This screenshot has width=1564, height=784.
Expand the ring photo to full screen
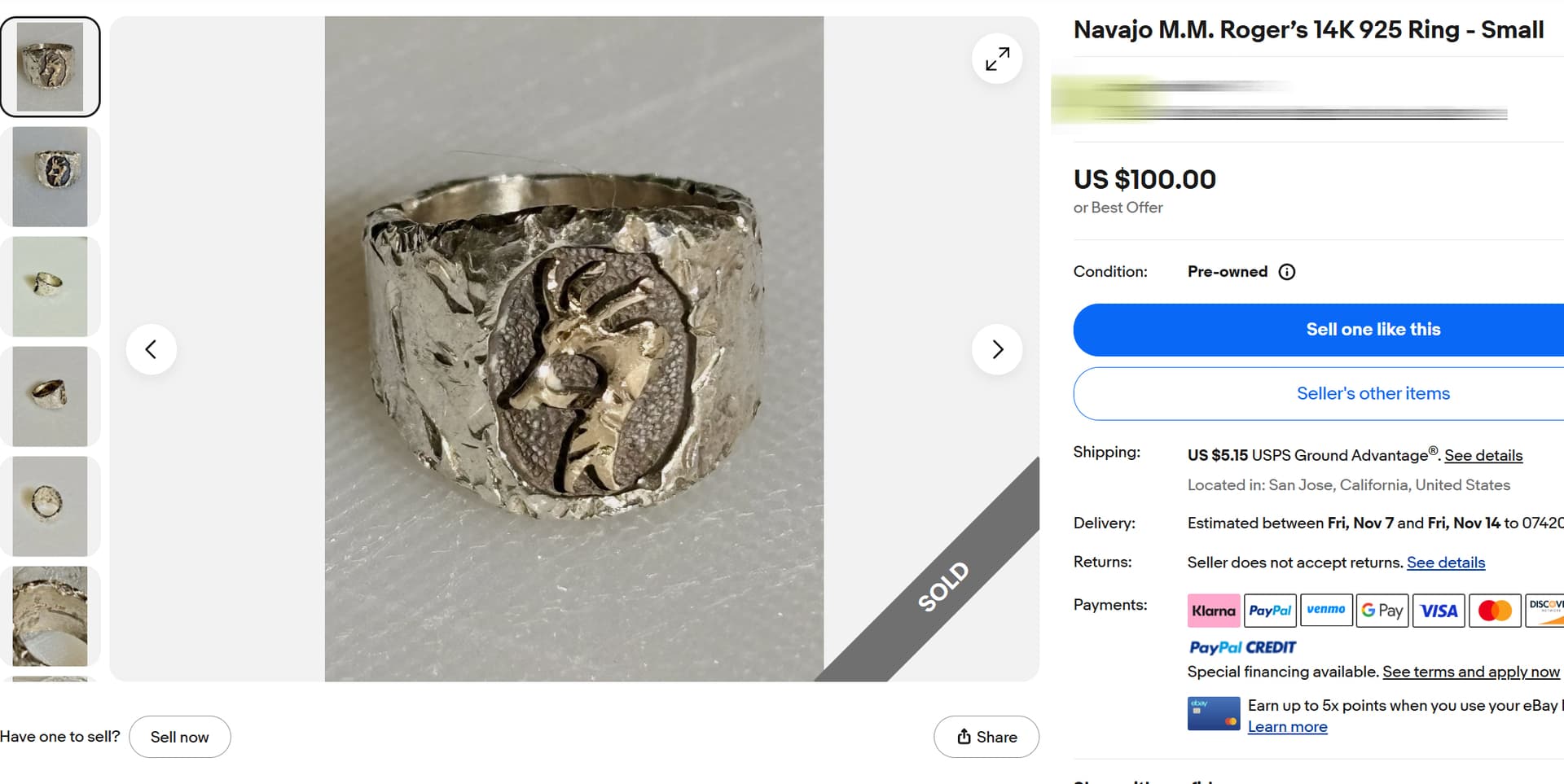[x=997, y=59]
